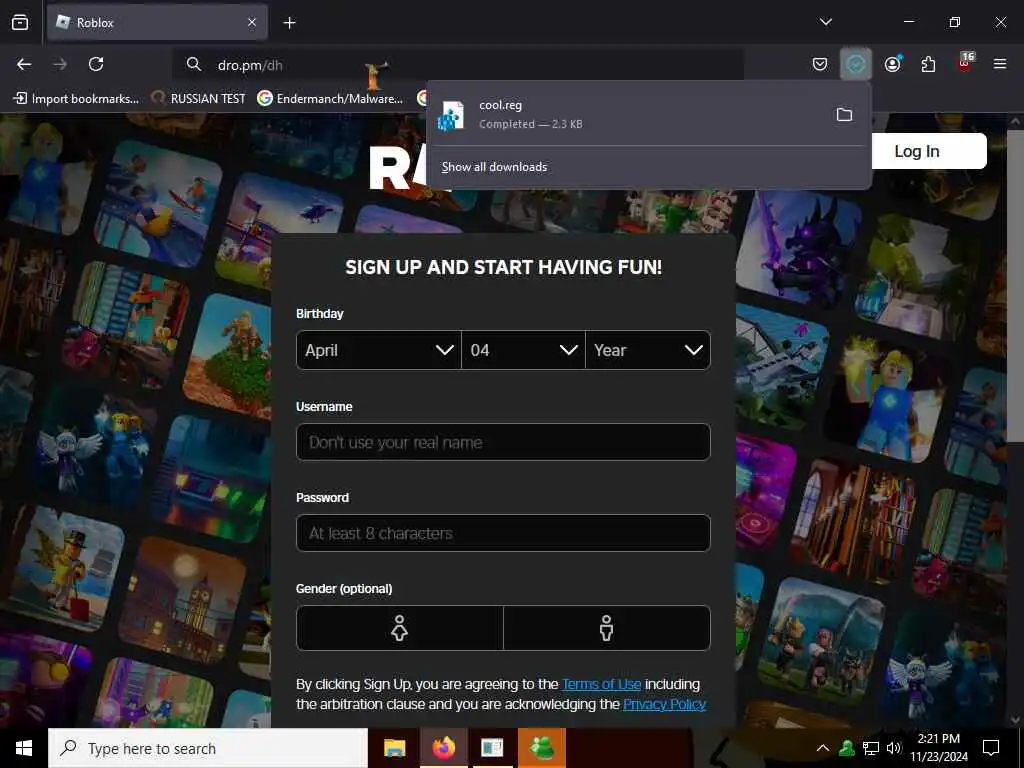Switch to Firefox in the taskbar
Screen dimensions: 1024x768
[443, 748]
